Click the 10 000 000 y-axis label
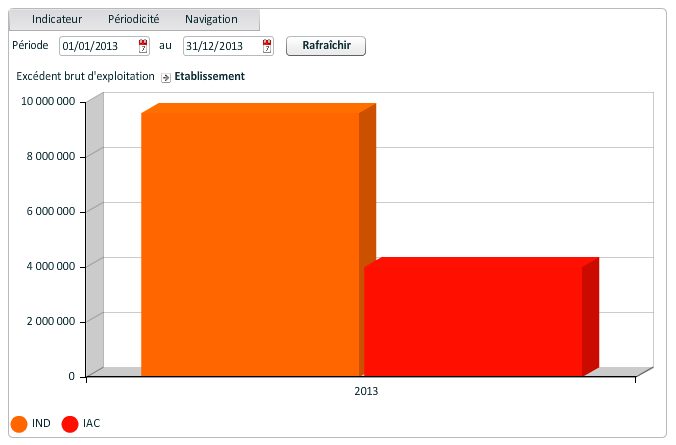 48,101
